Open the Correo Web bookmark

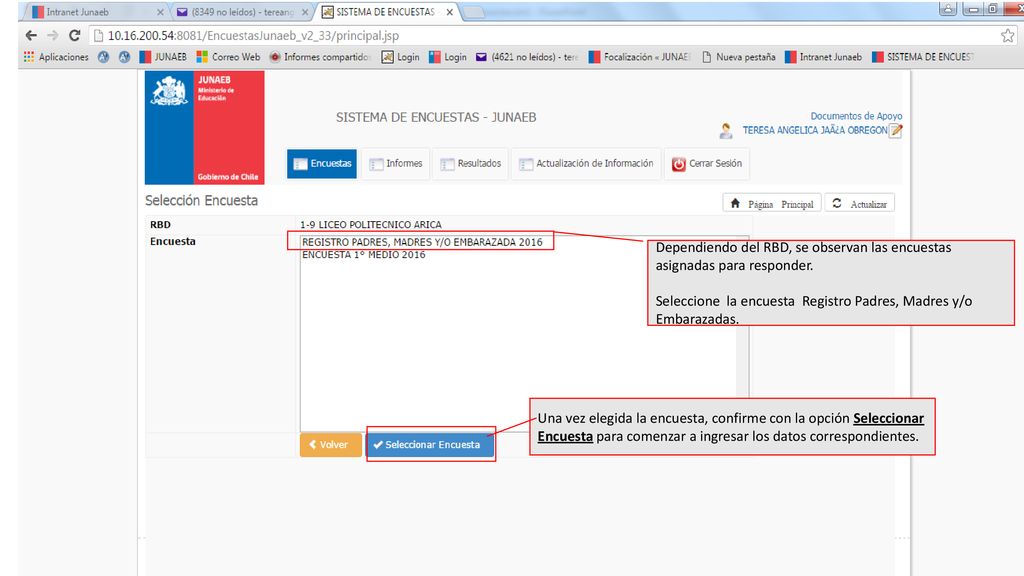point(229,57)
